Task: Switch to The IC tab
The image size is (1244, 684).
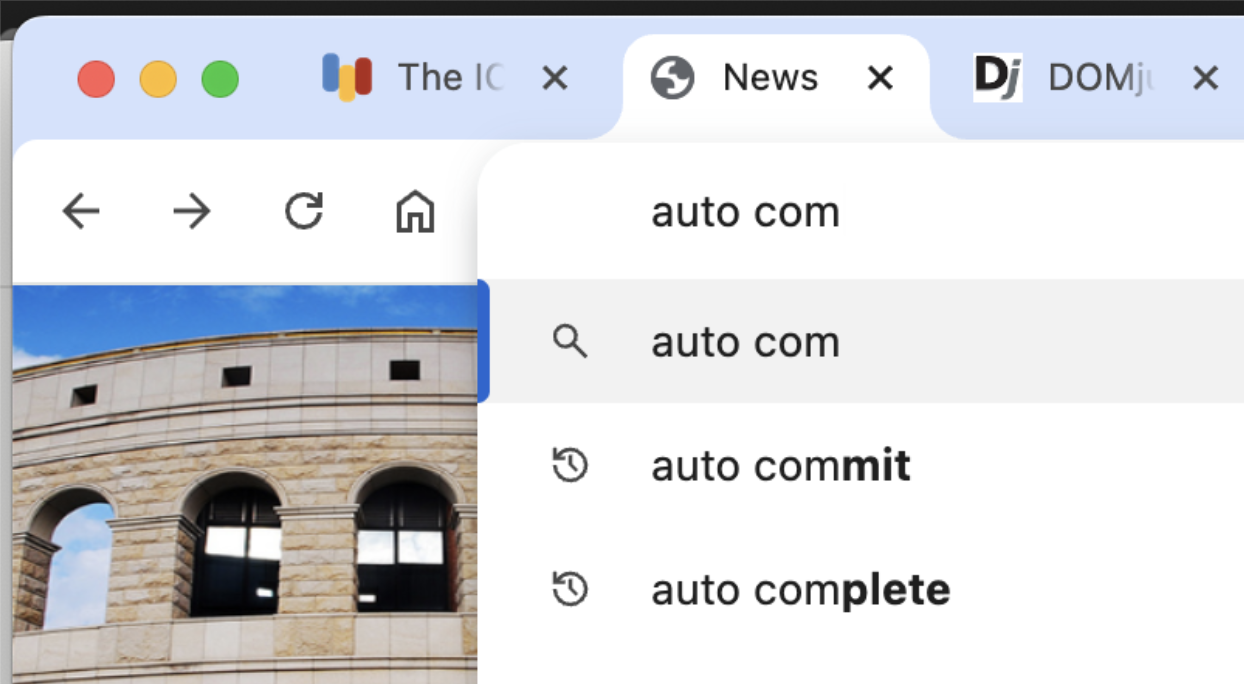Action: pyautogui.click(x=449, y=78)
